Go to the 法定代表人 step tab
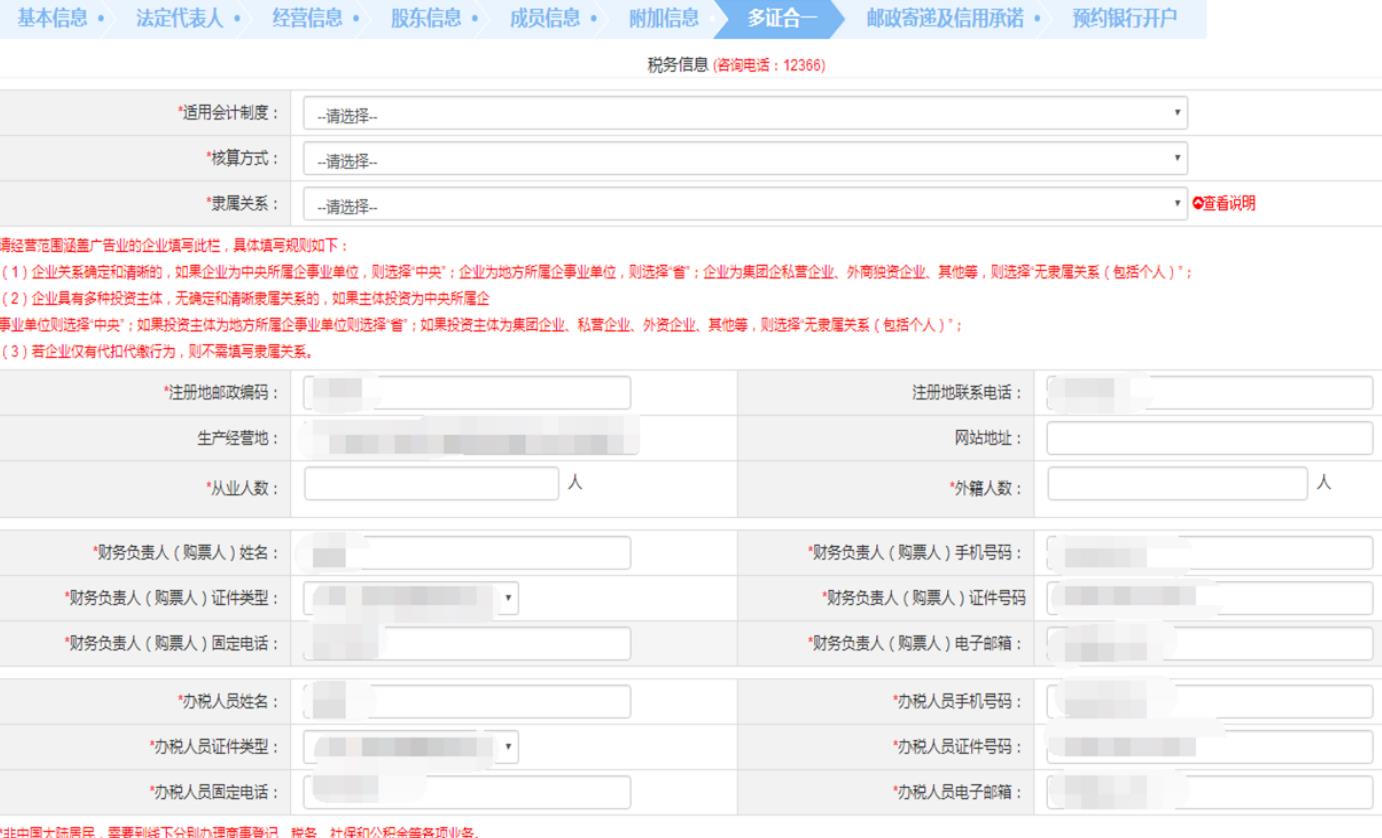Image resolution: width=1382 pixels, height=838 pixels. (x=179, y=20)
